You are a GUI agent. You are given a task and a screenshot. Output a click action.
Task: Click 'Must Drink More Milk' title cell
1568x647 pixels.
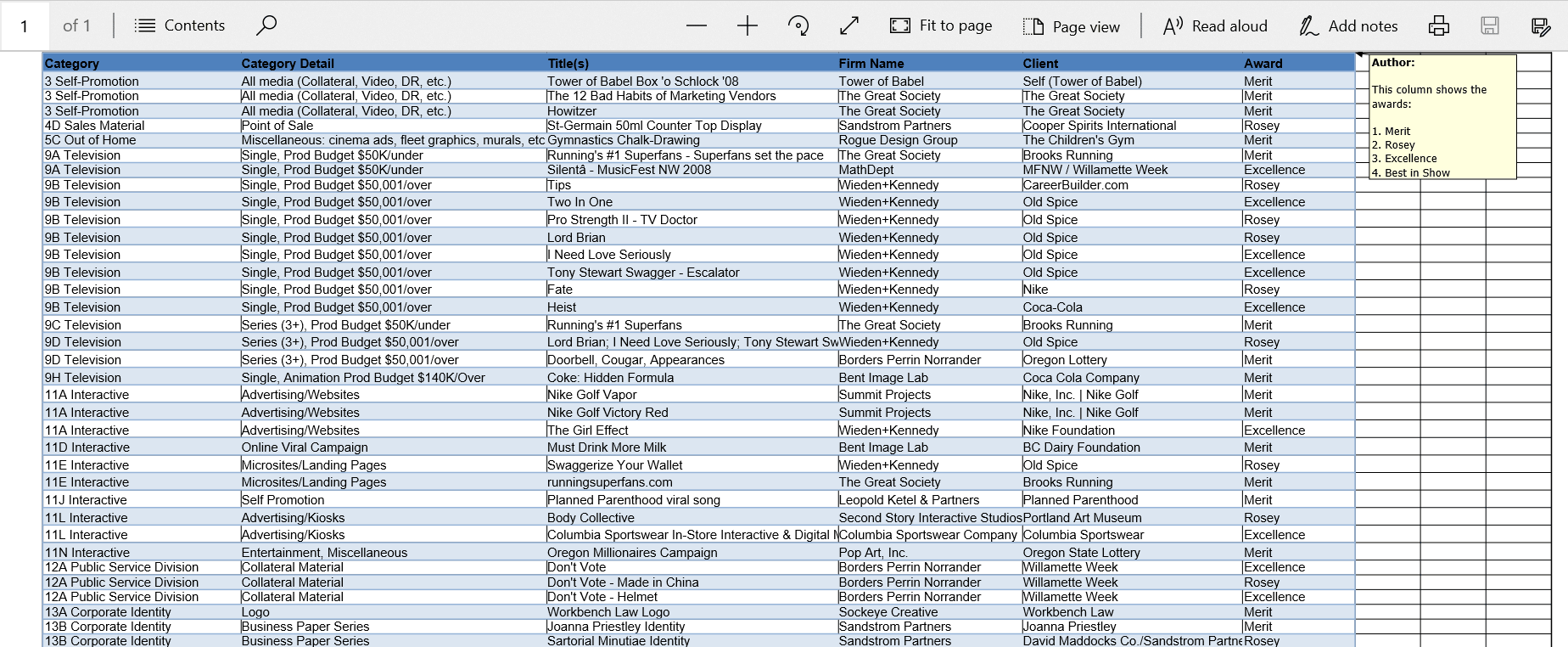point(607,447)
